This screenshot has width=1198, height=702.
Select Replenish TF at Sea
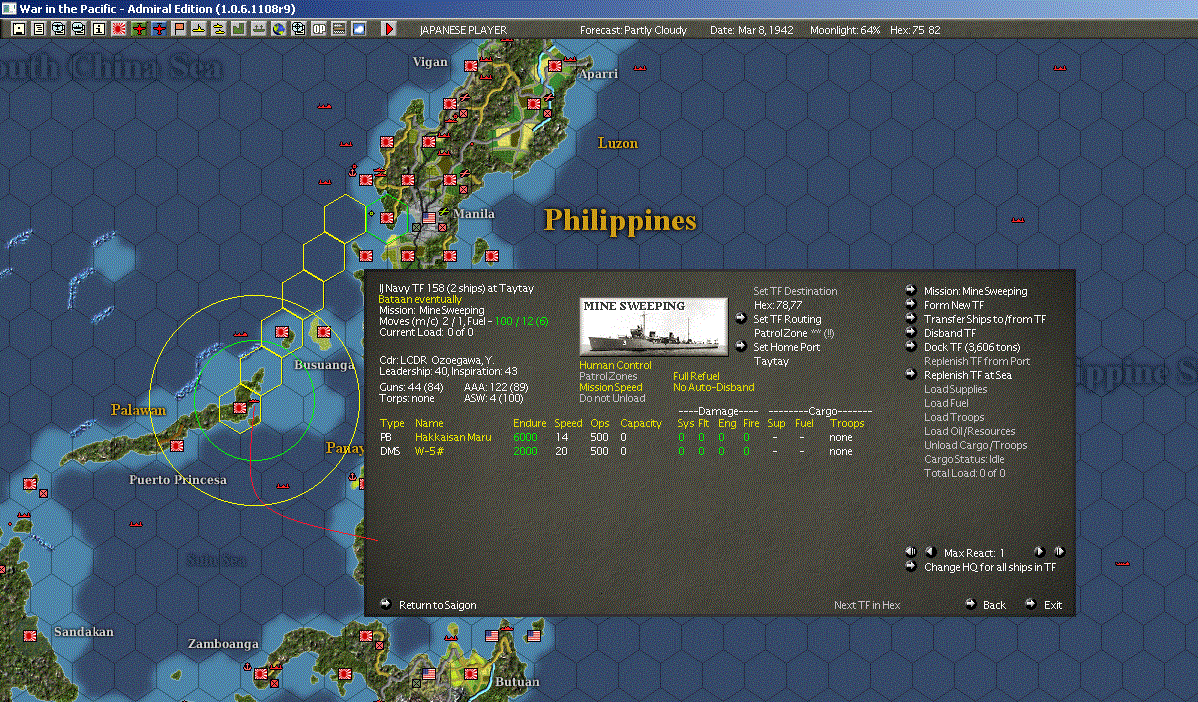point(967,375)
